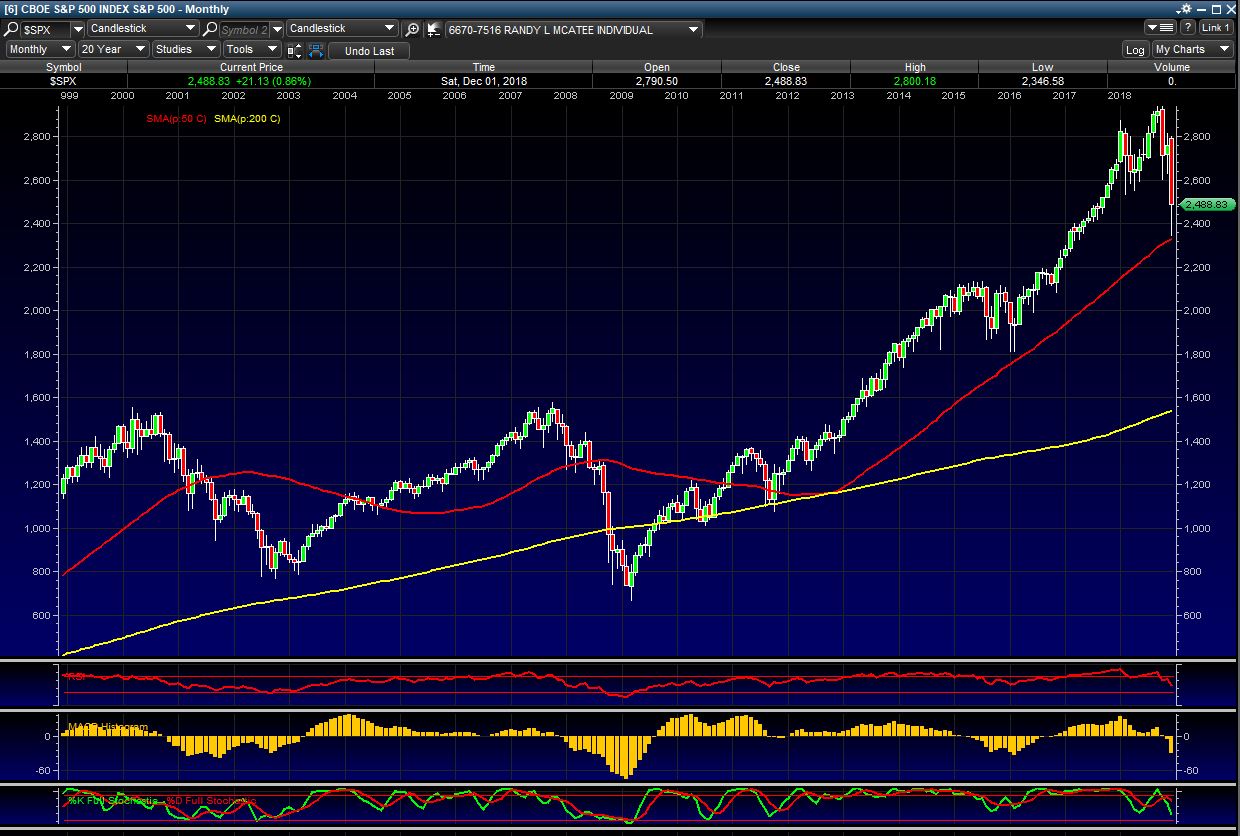Open the first Candlestick chart style dropdown

pyautogui.click(x=143, y=29)
